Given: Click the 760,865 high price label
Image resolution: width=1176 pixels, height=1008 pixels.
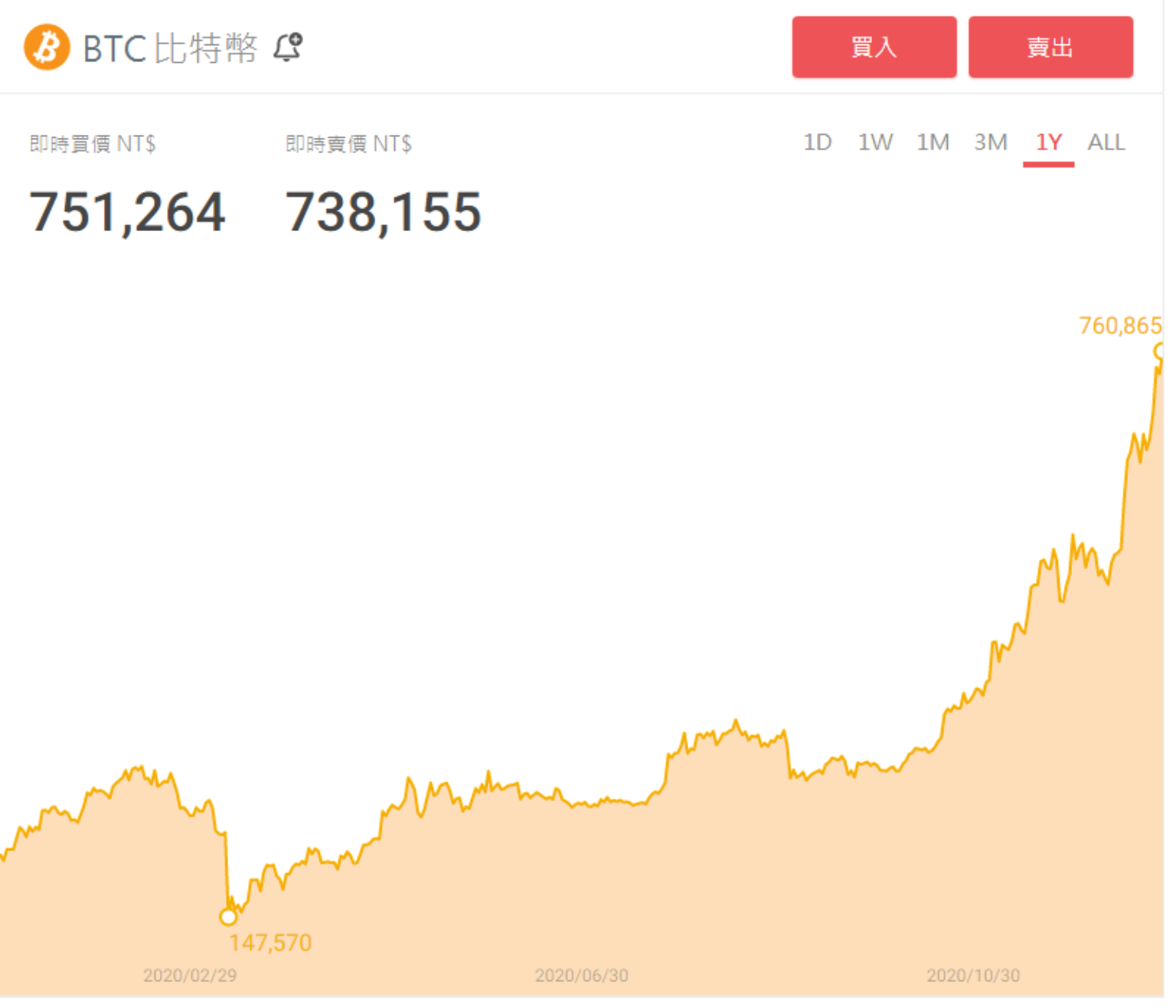Looking at the screenshot, I should (x=1120, y=326).
